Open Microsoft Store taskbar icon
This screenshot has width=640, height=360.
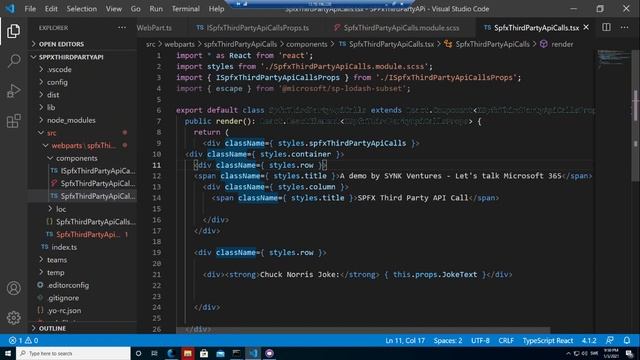tap(204, 353)
